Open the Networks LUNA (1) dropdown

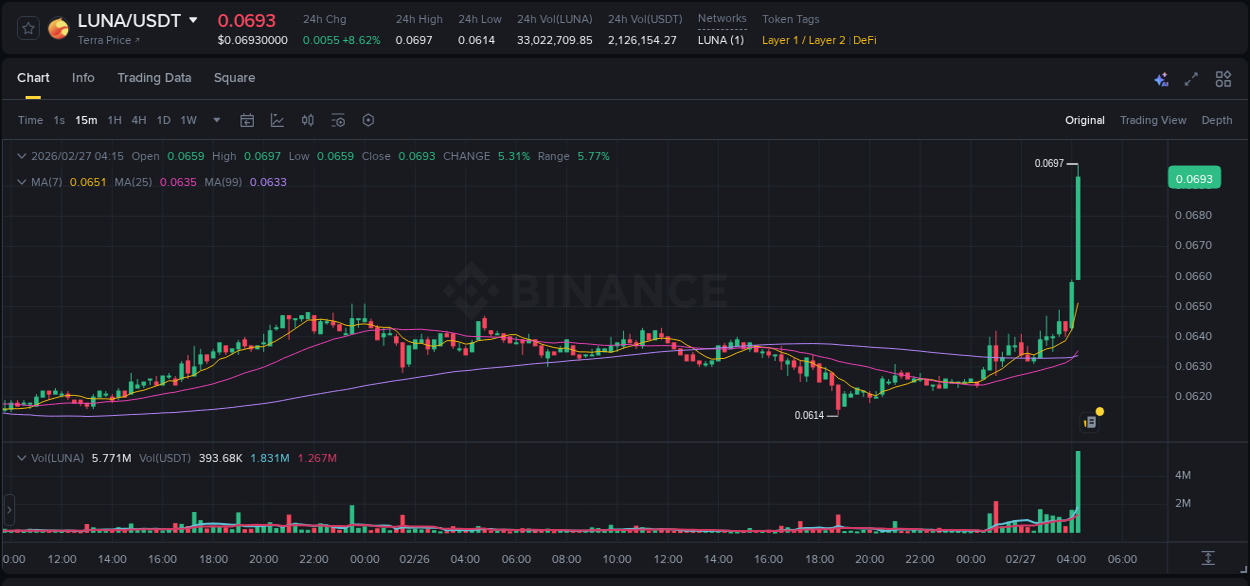720,40
